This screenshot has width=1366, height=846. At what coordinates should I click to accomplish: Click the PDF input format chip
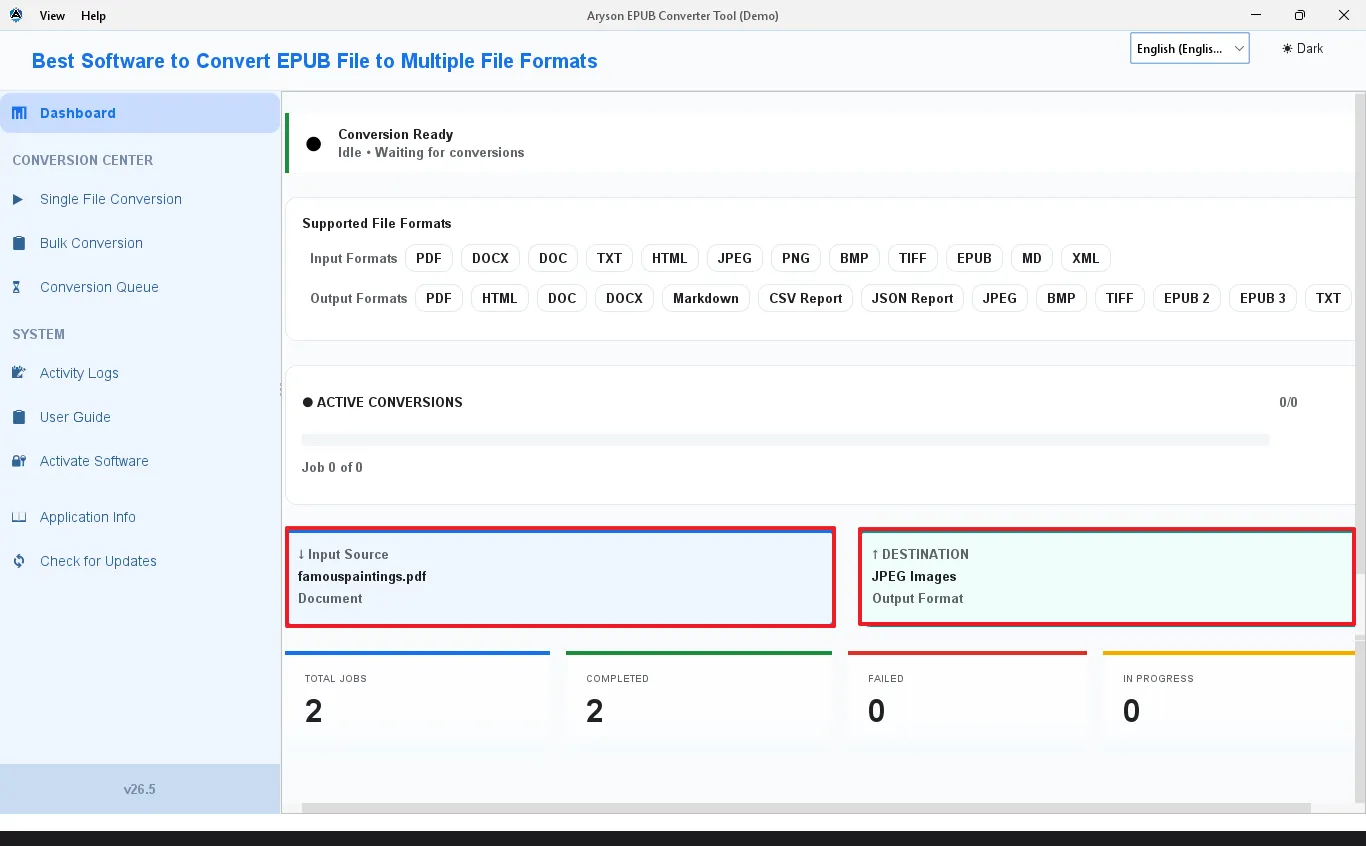[x=429, y=258]
